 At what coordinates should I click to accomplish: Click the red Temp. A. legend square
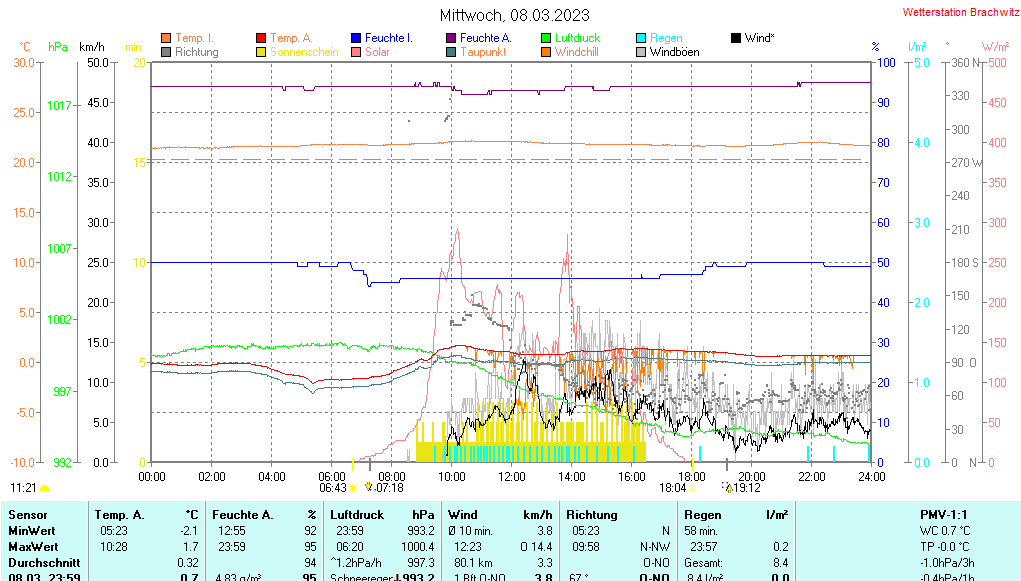261,38
